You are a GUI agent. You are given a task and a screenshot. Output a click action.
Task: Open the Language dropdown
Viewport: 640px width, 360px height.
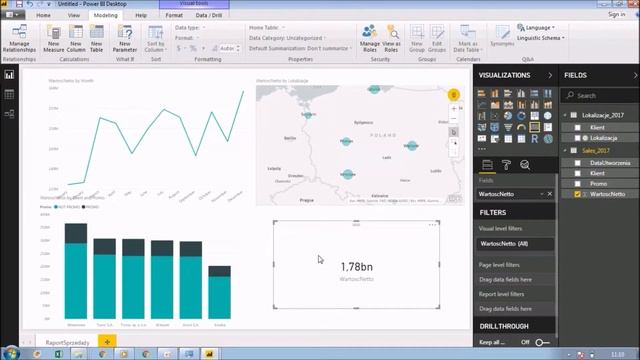pos(536,27)
